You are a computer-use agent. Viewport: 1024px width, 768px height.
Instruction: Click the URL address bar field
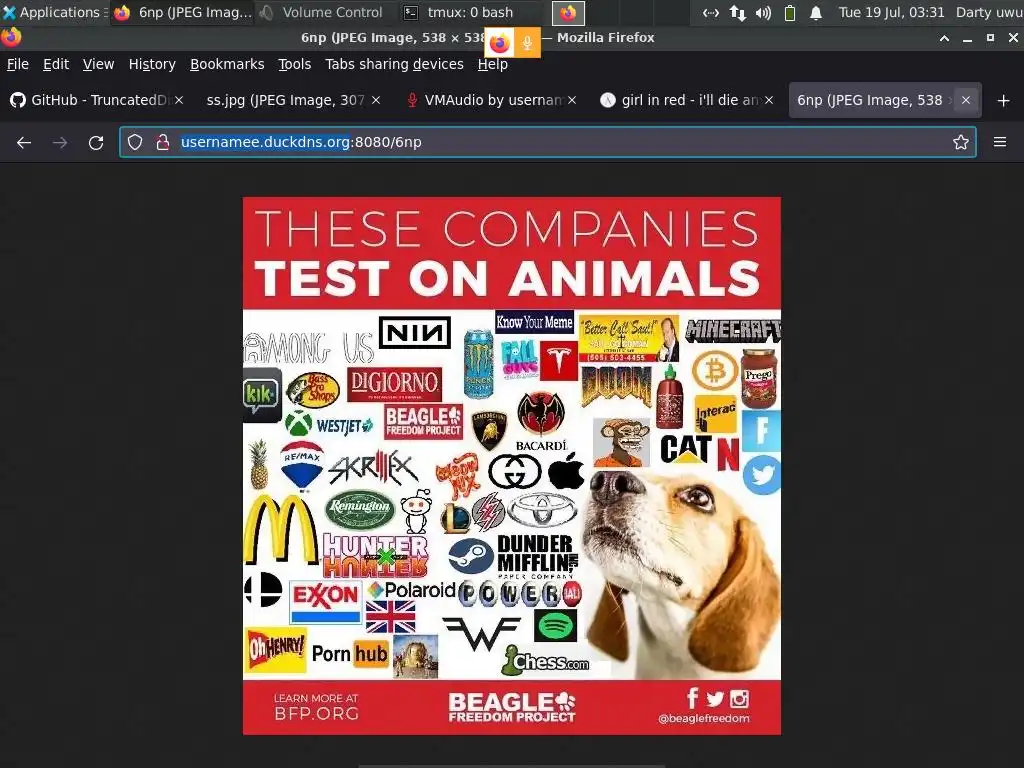coord(547,142)
